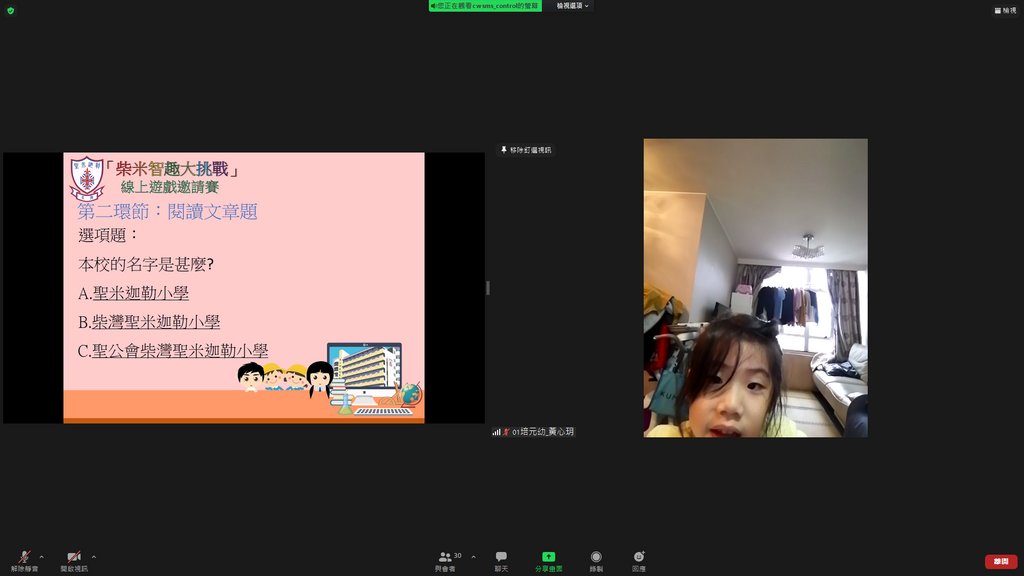This screenshot has width=1024, height=576.
Task: Expand video options arrow beside the camera
Action: (94, 556)
